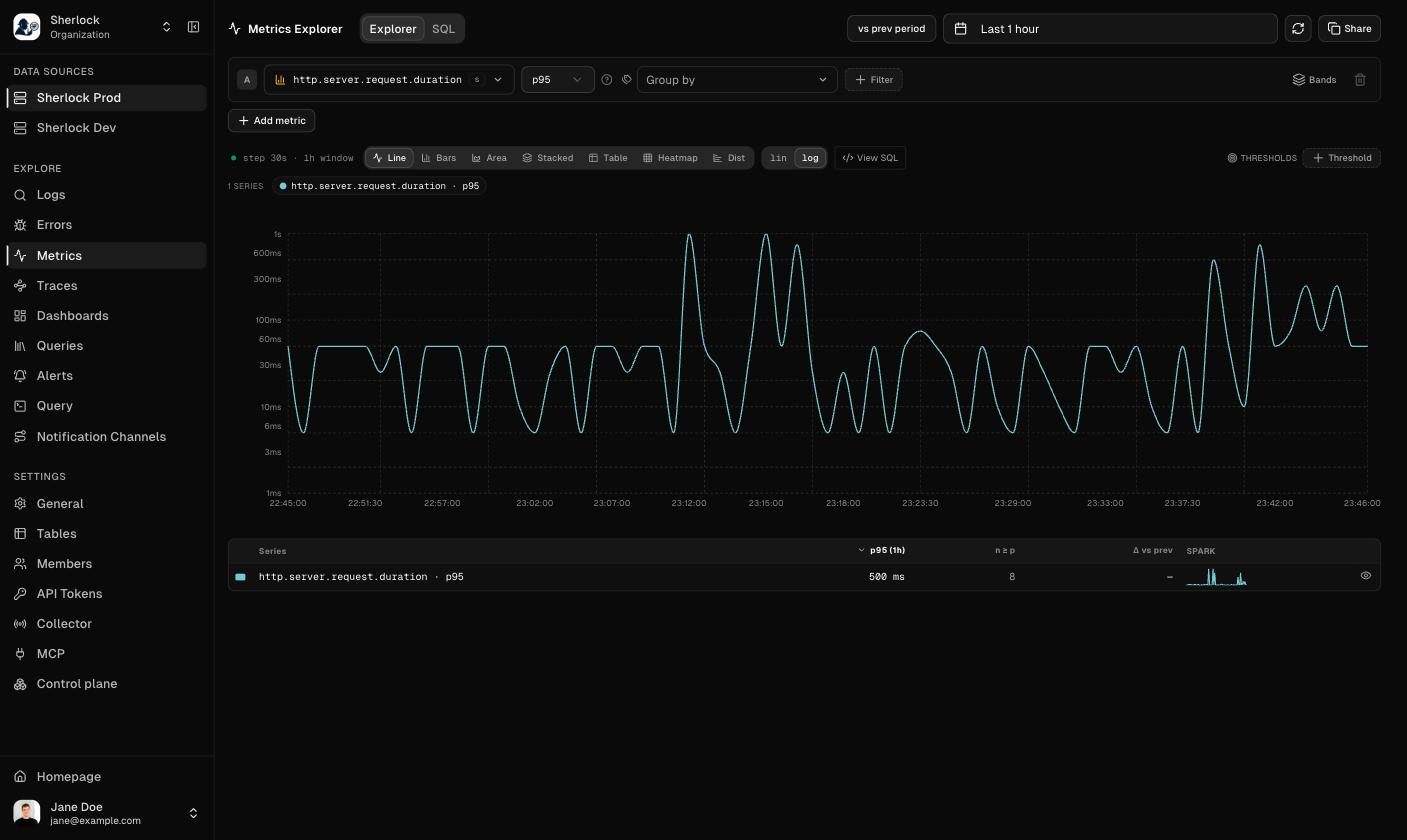Switch y-axis scale to lin
Viewport: 1407px width, 840px height.
tap(778, 158)
